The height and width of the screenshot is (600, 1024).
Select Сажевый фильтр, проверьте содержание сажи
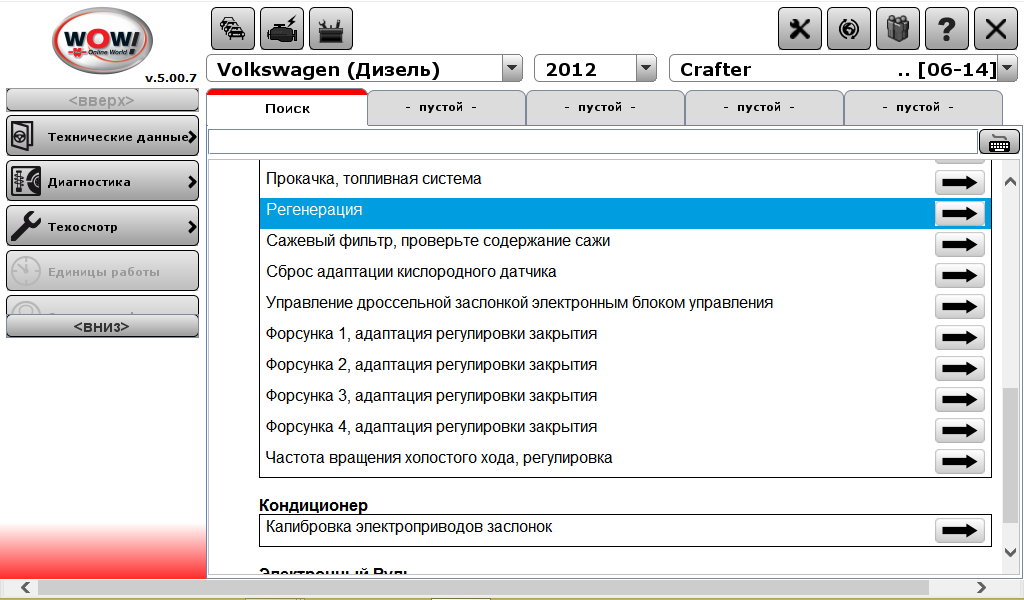point(438,241)
